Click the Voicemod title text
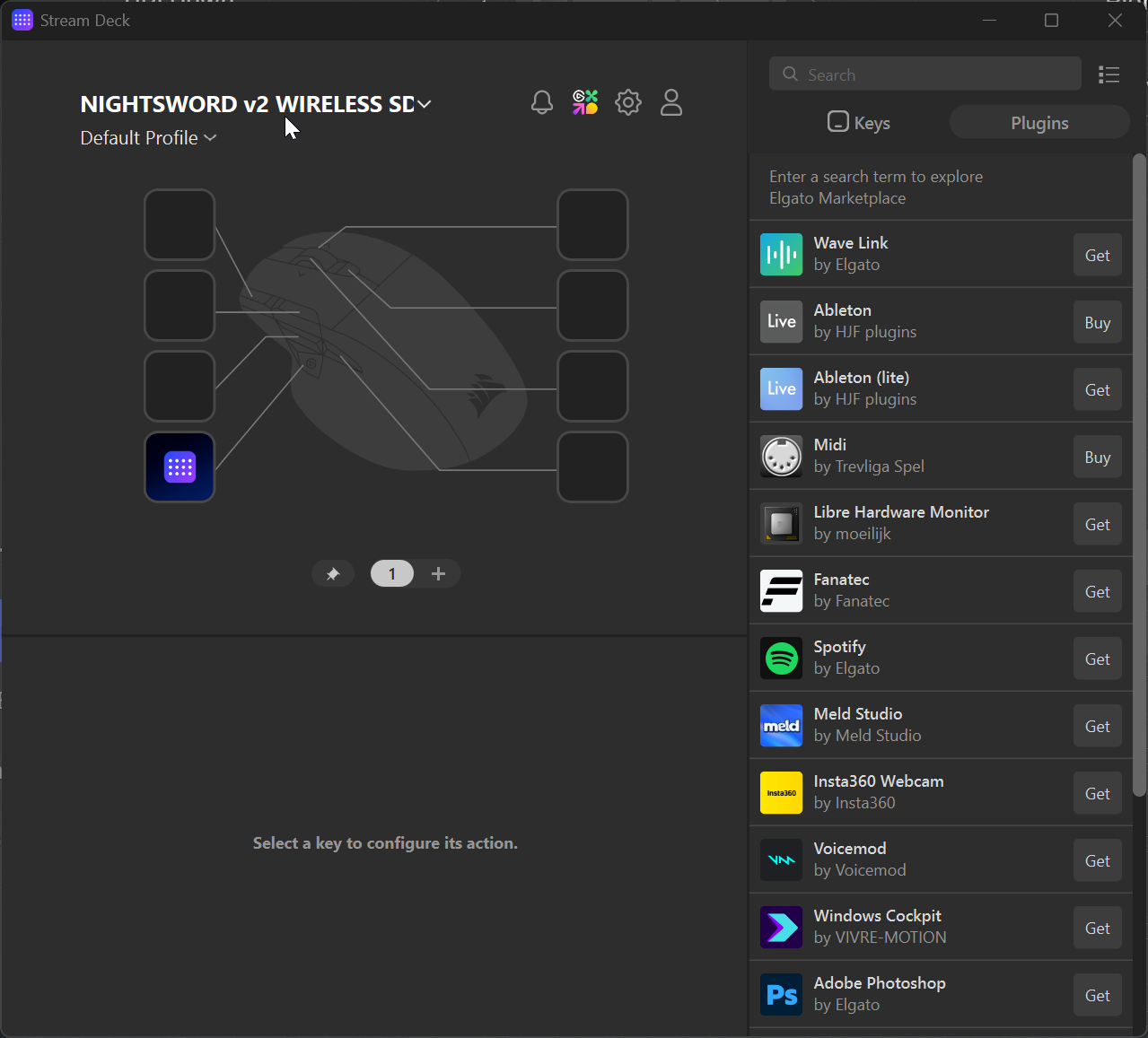Viewport: 1148px width, 1038px height. (850, 849)
